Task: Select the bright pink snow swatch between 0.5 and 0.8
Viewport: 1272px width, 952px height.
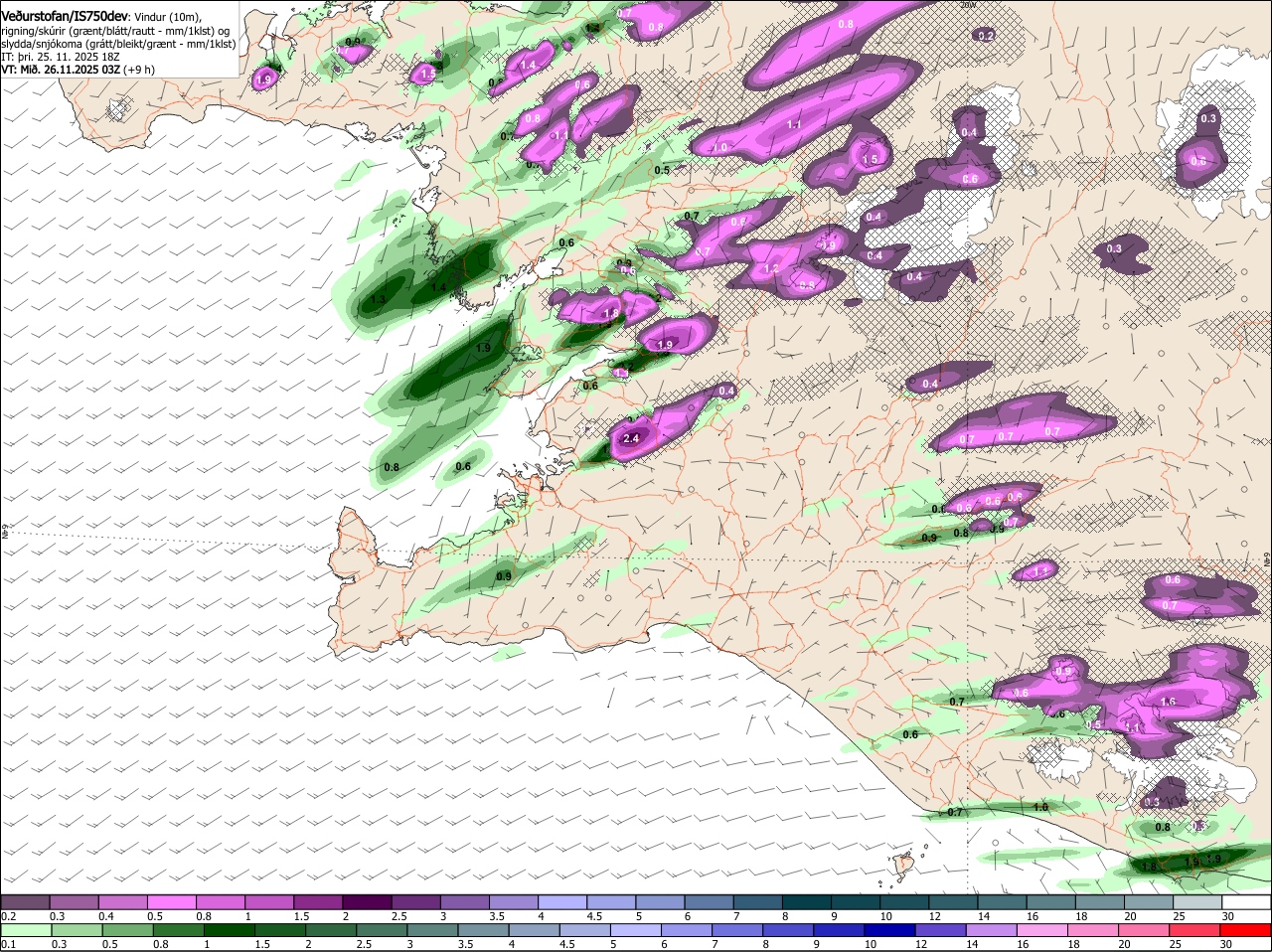Action: click(x=172, y=901)
